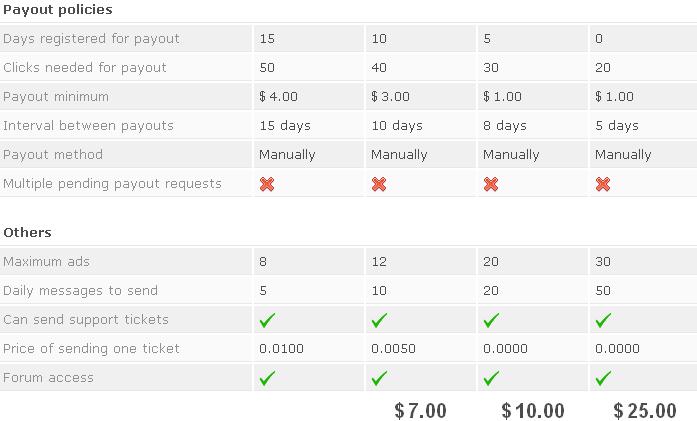Click last green check in support tickets row
697x421 pixels.
(x=604, y=320)
